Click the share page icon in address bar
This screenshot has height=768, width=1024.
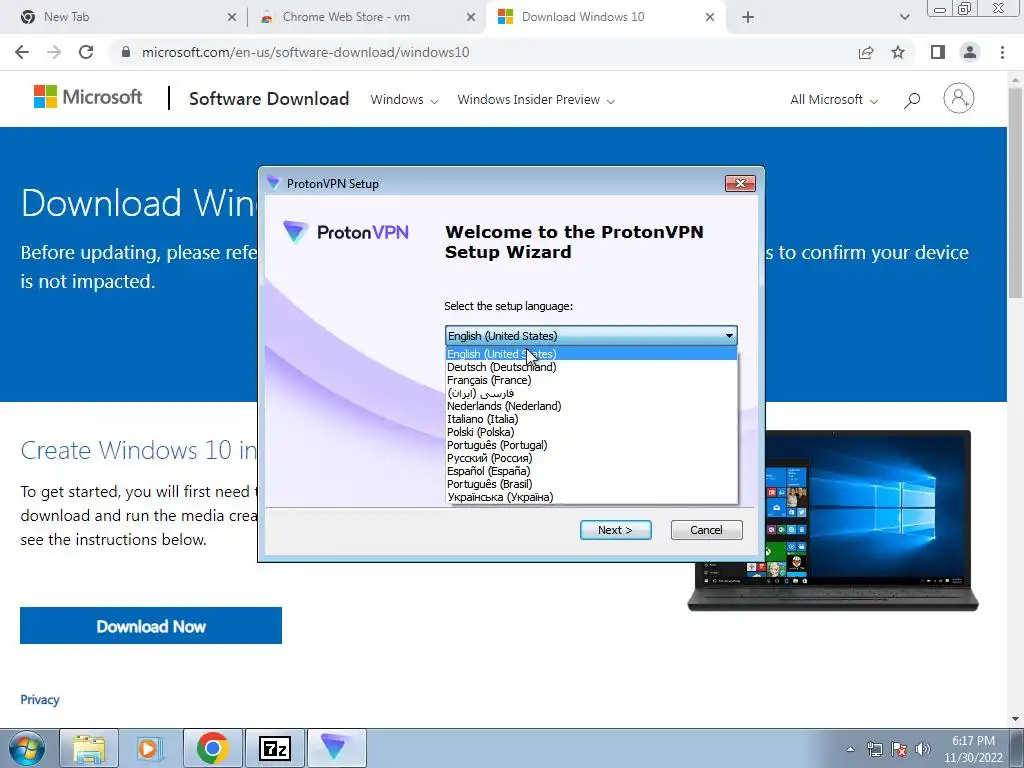866,52
